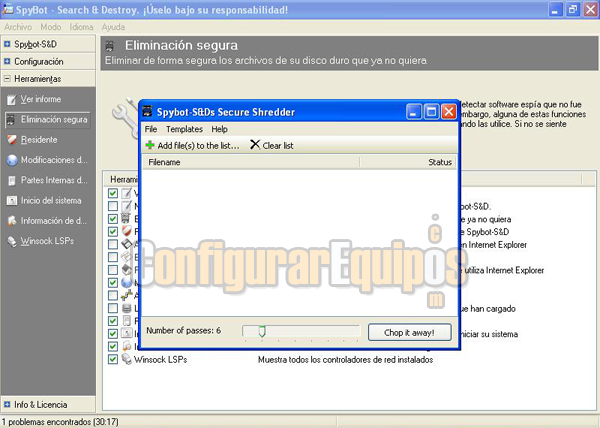
Task: Toggle the topmost checkbox in the tools list
Action: pyautogui.click(x=113, y=193)
